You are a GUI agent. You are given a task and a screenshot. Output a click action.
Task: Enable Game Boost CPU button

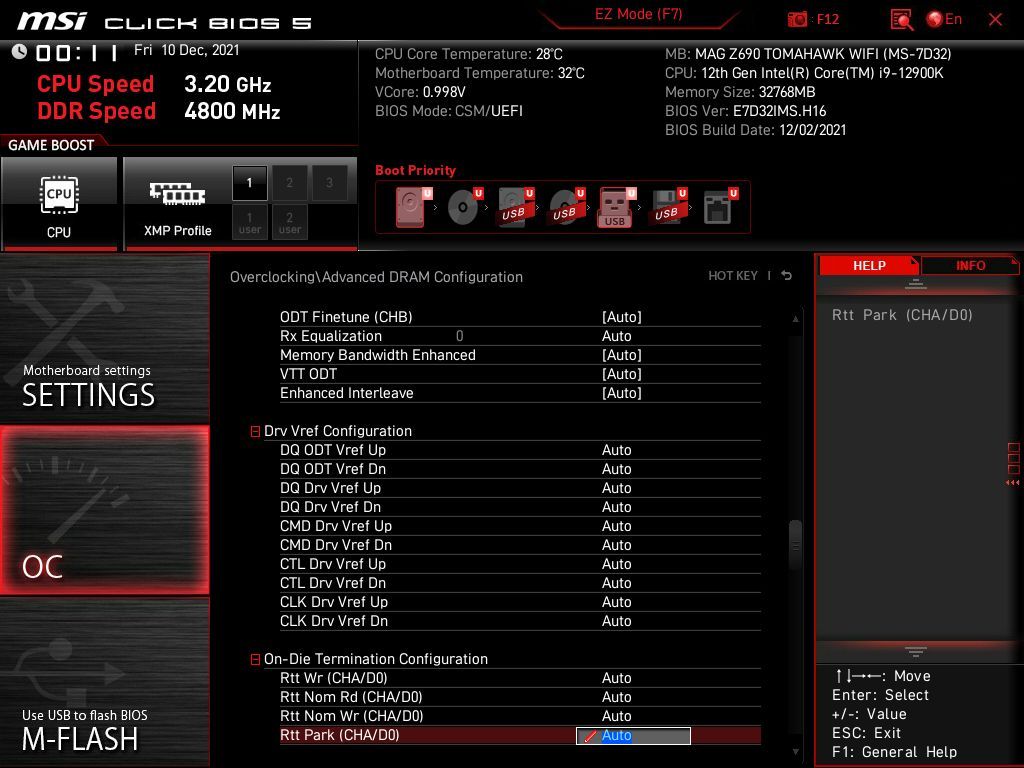pos(59,203)
